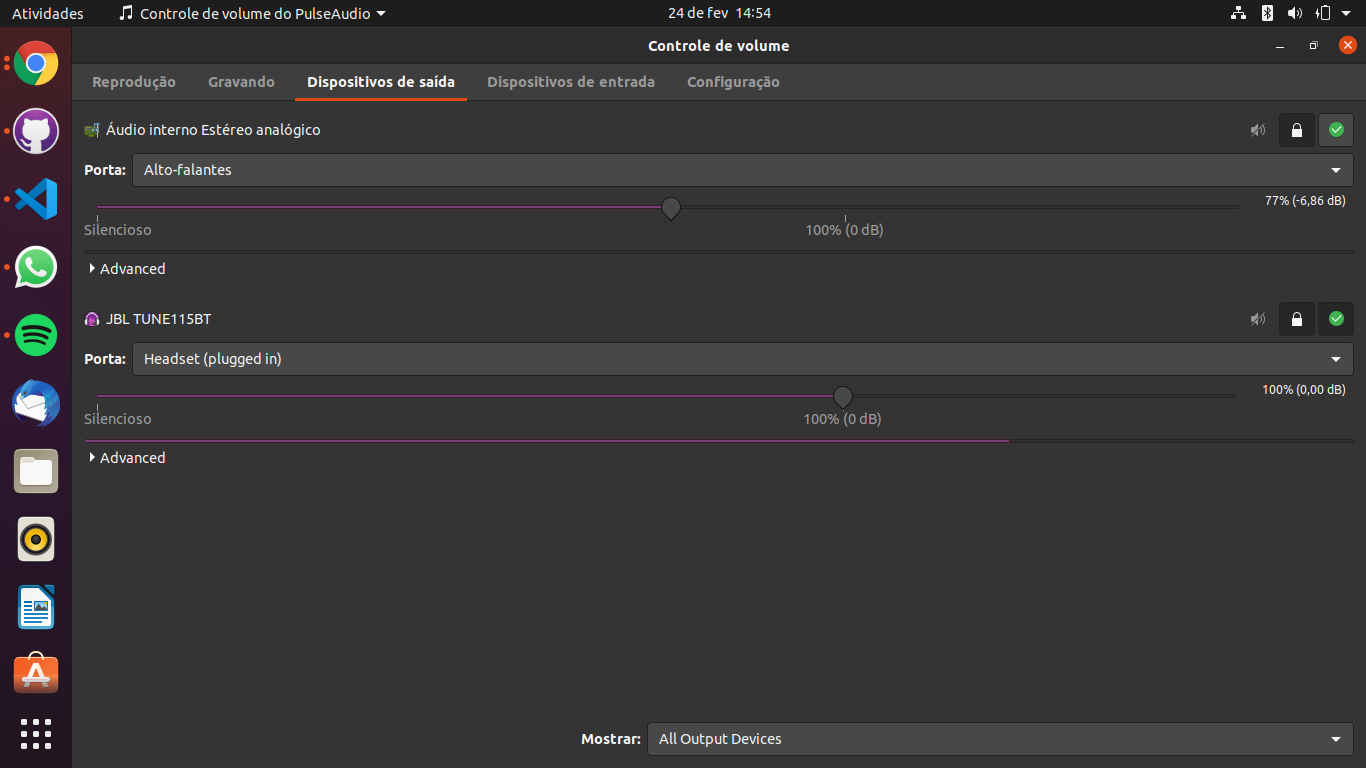Screen dimensions: 1366x768
Task: Click the Áudio interno sound card icon
Action: (x=92, y=130)
